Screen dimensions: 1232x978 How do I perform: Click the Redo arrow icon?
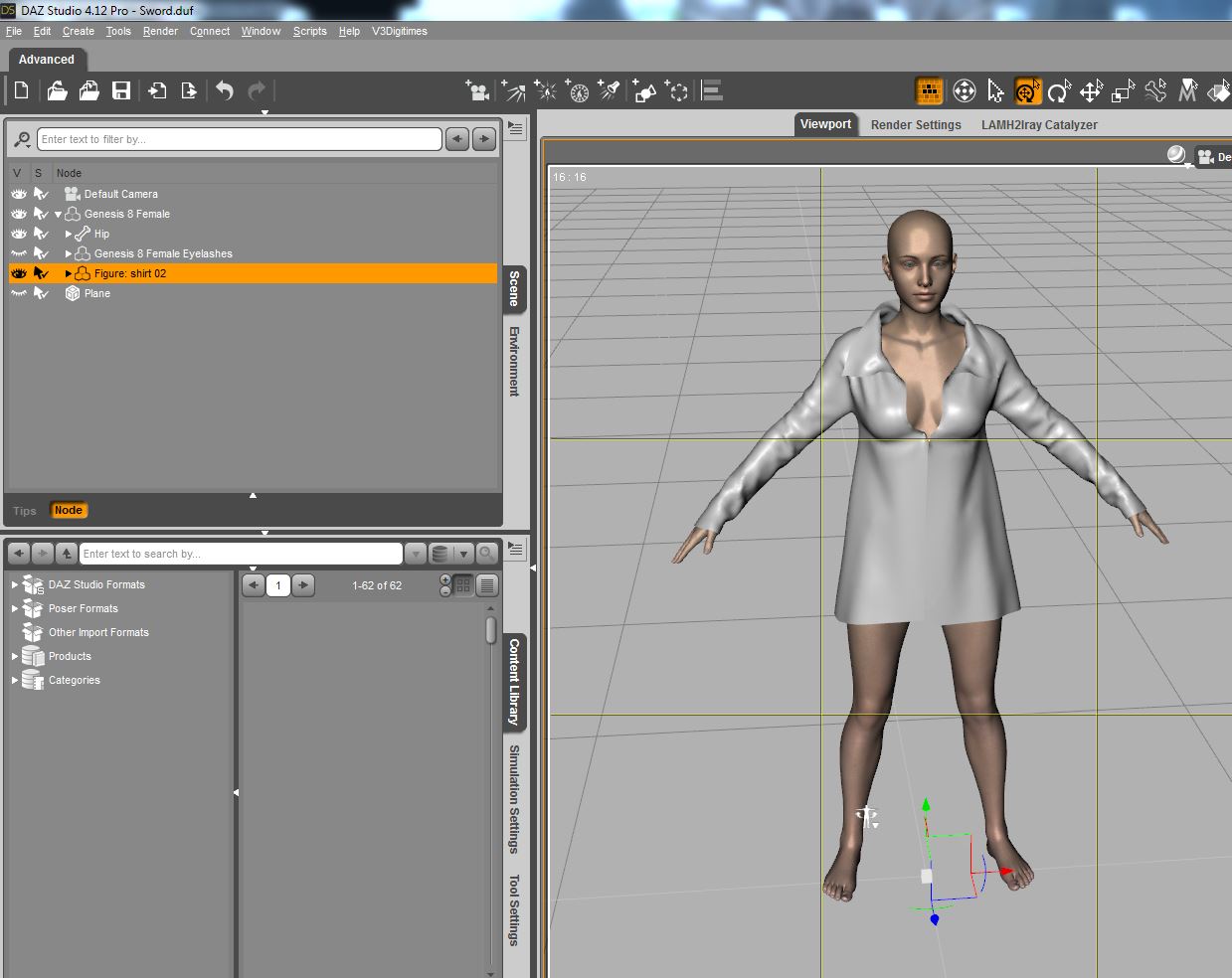(x=257, y=91)
